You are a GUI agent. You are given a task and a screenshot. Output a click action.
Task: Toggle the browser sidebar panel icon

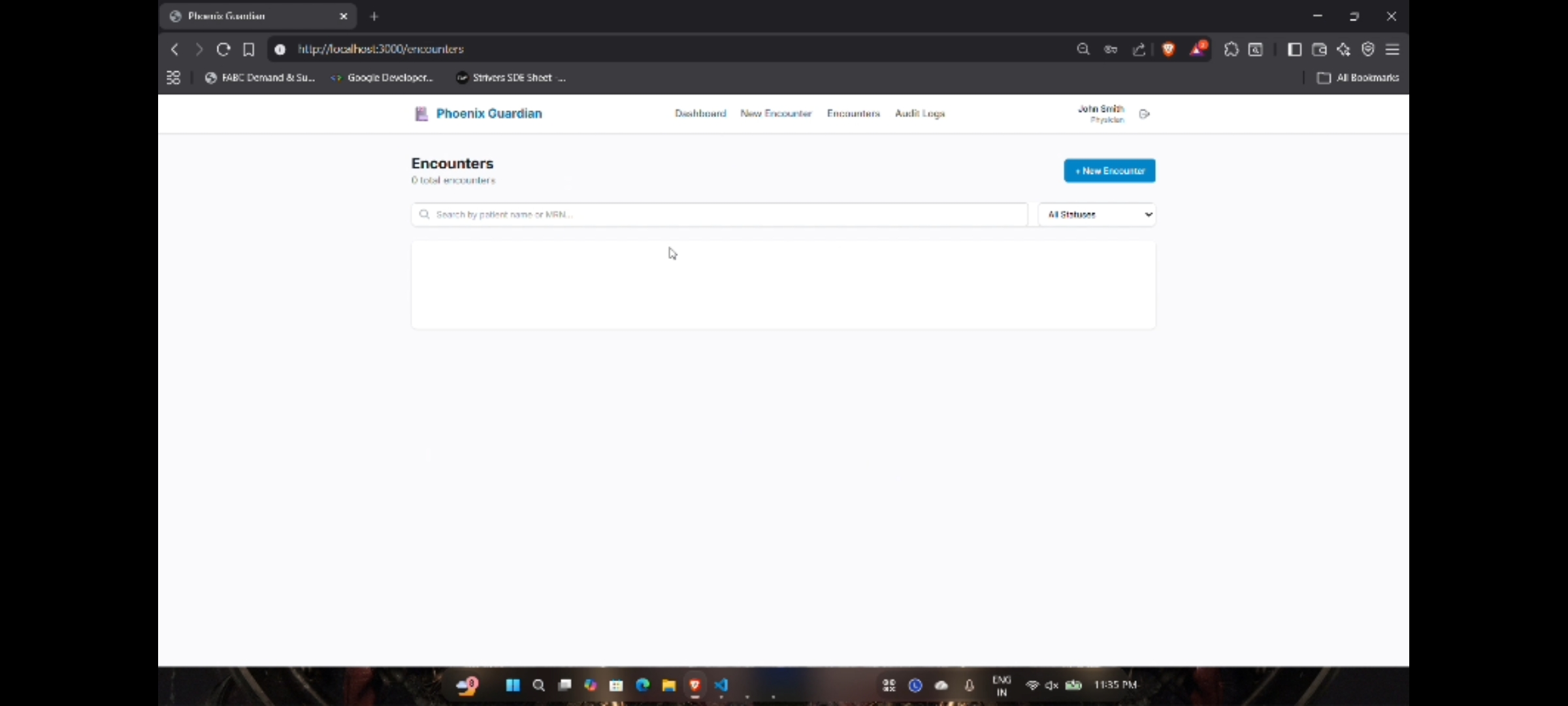tap(1294, 49)
